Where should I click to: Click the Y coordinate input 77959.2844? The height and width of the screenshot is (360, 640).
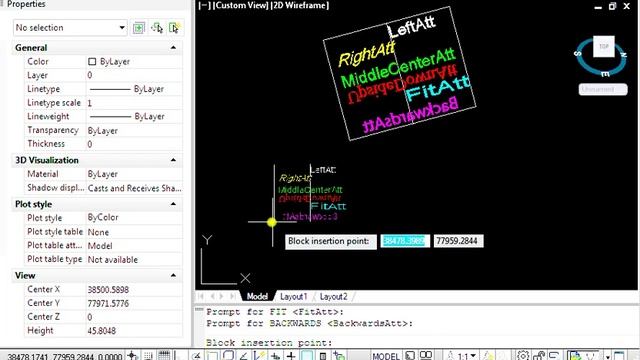(458, 241)
